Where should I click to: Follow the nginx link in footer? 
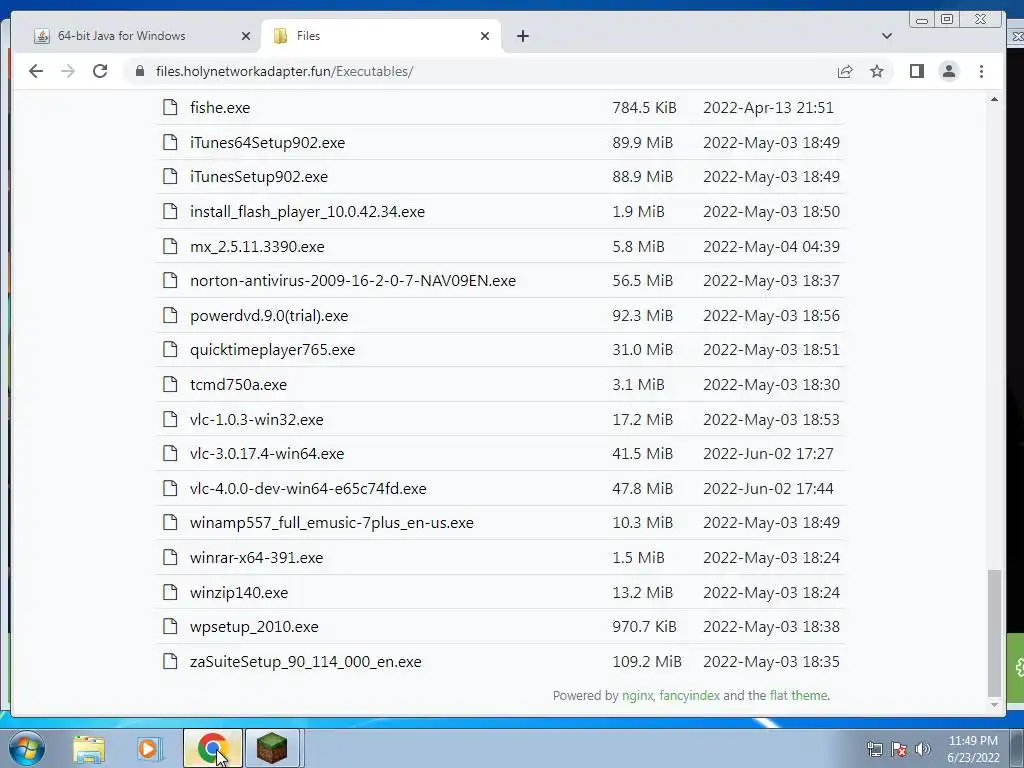point(637,696)
